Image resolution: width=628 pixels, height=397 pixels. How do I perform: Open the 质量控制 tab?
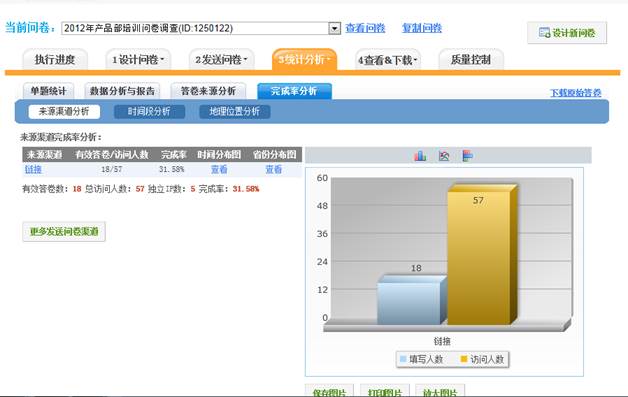pyautogui.click(x=471, y=60)
